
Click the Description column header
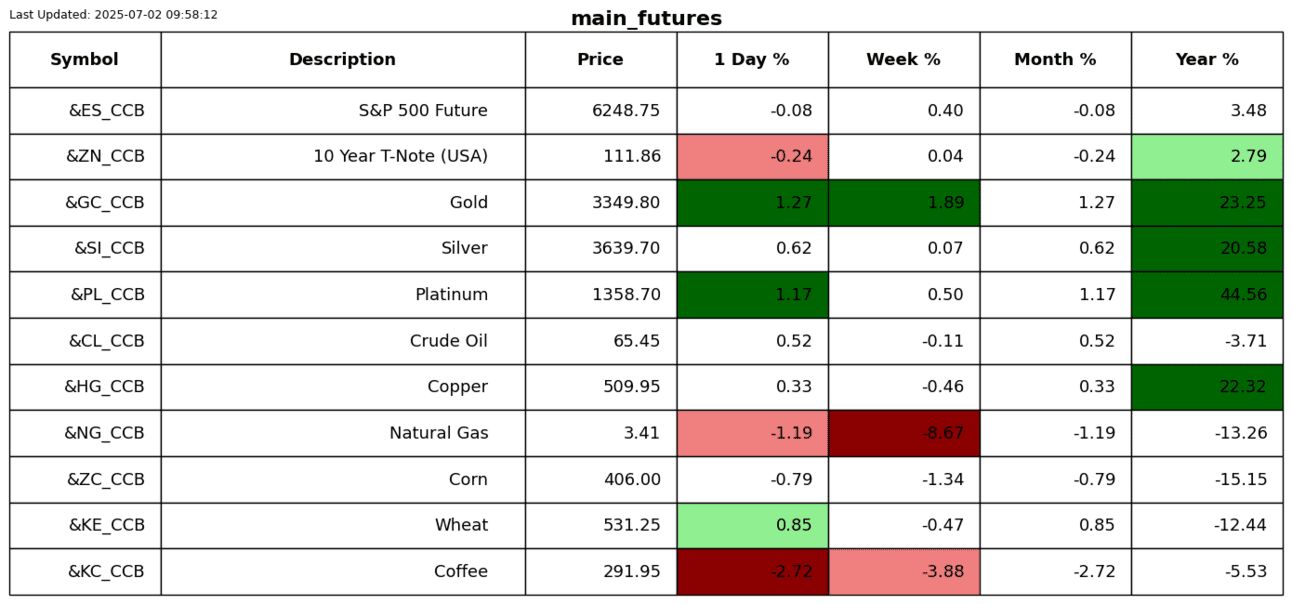pos(343,60)
